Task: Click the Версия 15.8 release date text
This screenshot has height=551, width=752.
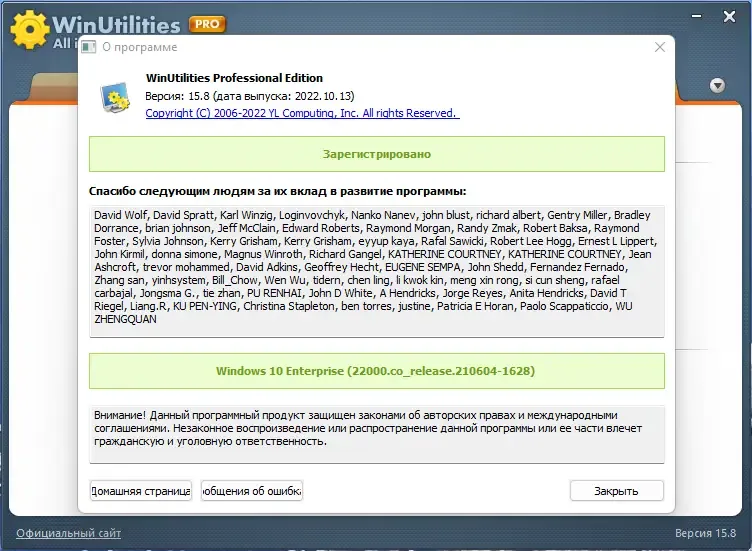Action: 250,96
